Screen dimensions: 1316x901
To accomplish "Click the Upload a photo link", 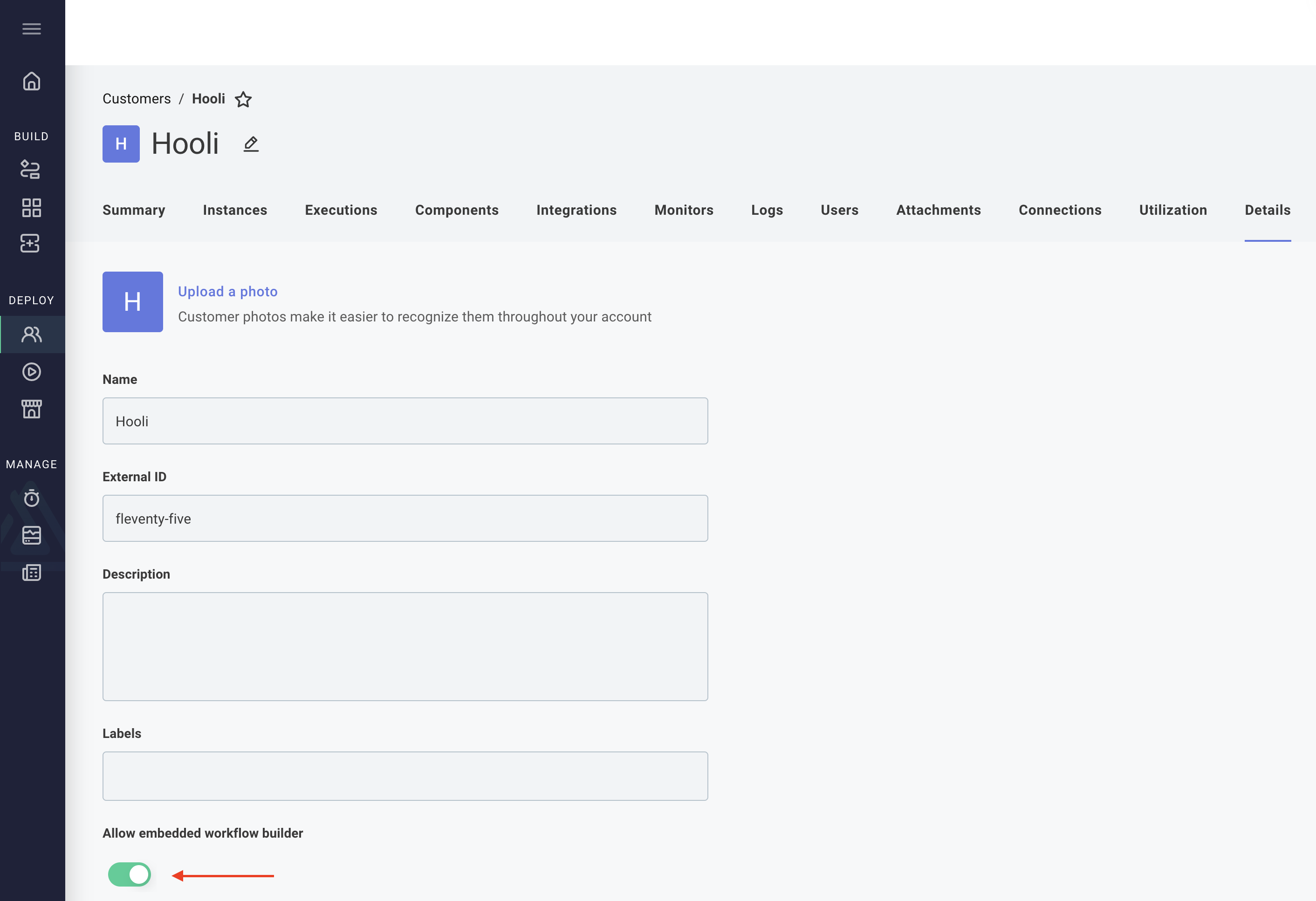I will (227, 291).
